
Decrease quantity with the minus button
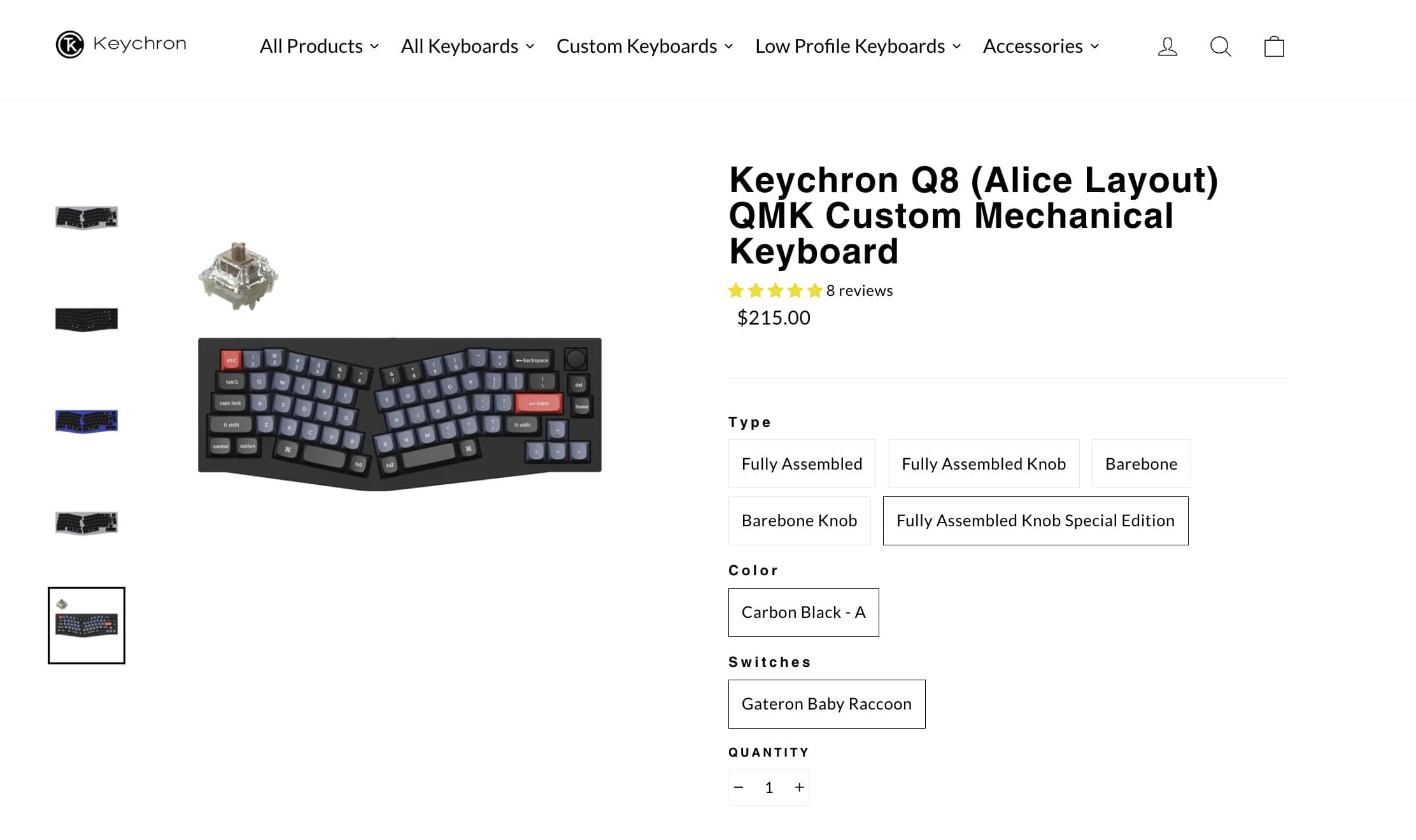(739, 787)
